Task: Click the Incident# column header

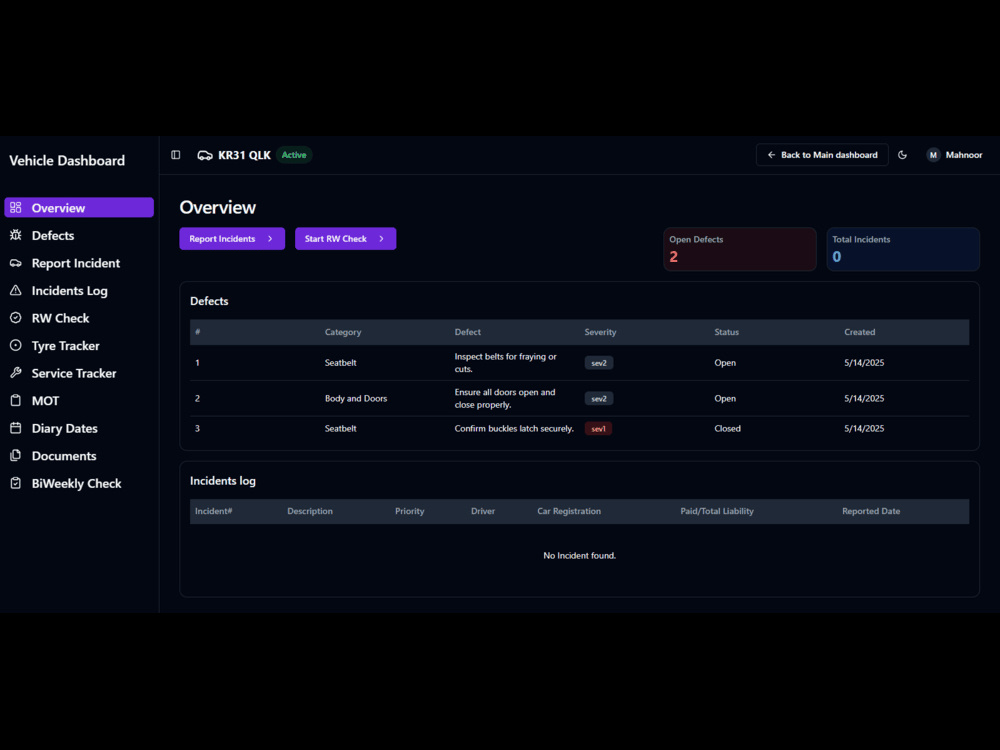Action: pos(214,511)
